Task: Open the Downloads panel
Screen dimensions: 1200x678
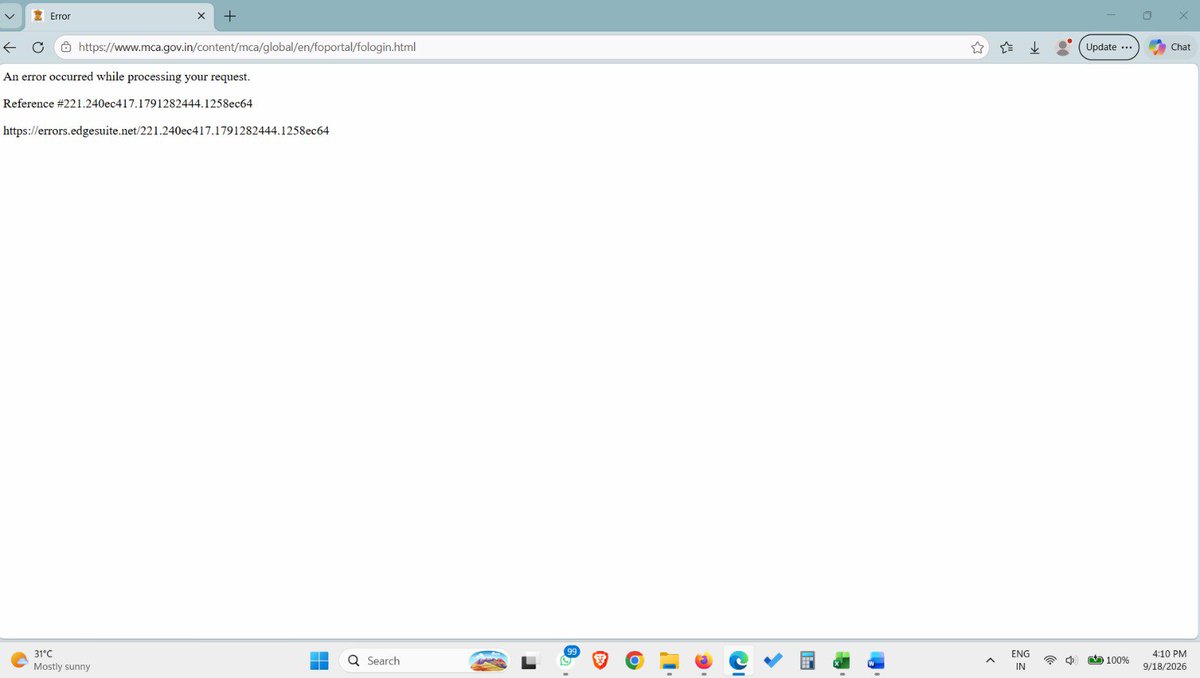Action: (x=1035, y=47)
